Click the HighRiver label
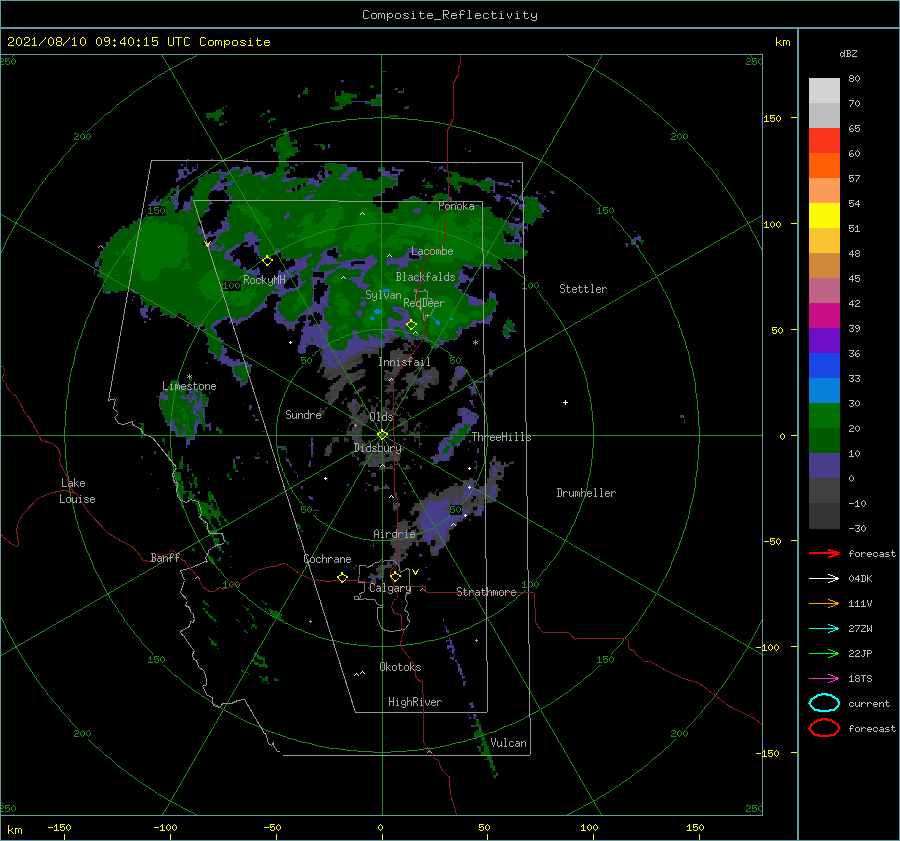 click(x=415, y=702)
